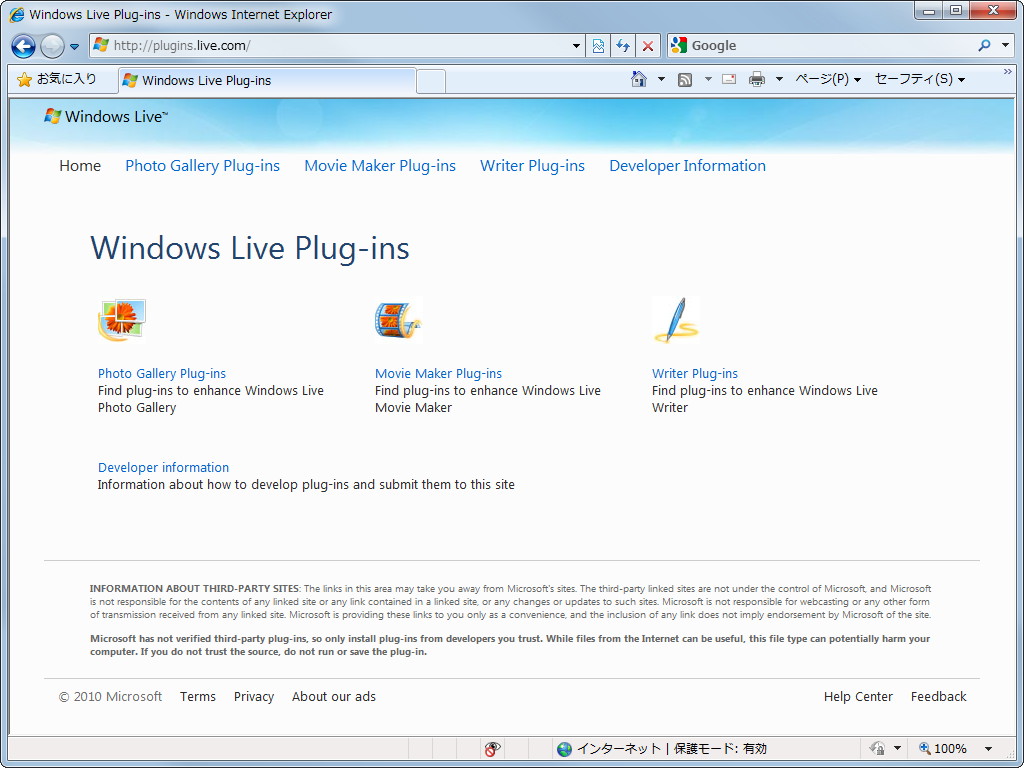
Task: Switch to the Home tab
Action: 80,165
